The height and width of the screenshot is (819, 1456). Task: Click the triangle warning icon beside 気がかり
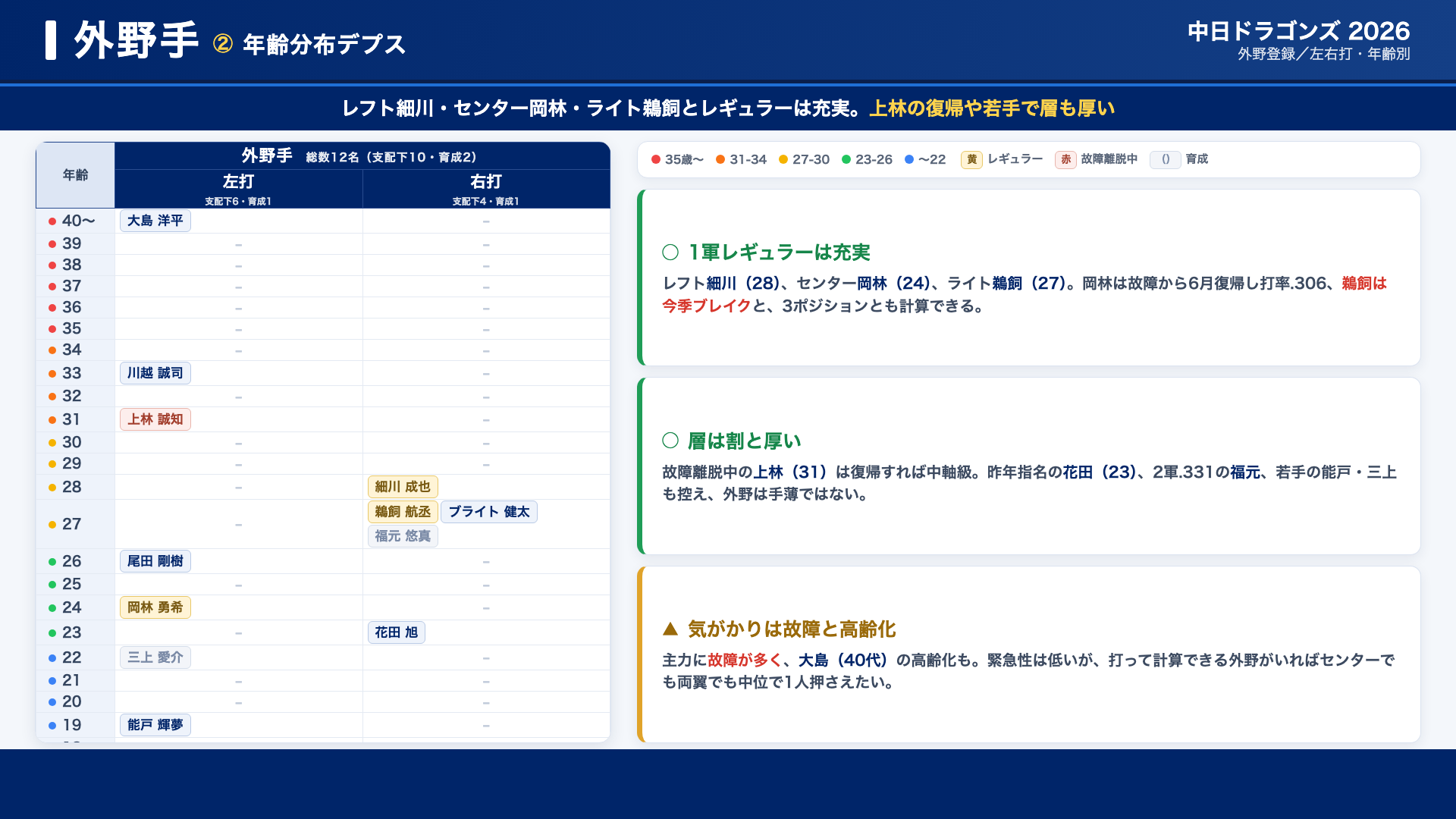(670, 629)
